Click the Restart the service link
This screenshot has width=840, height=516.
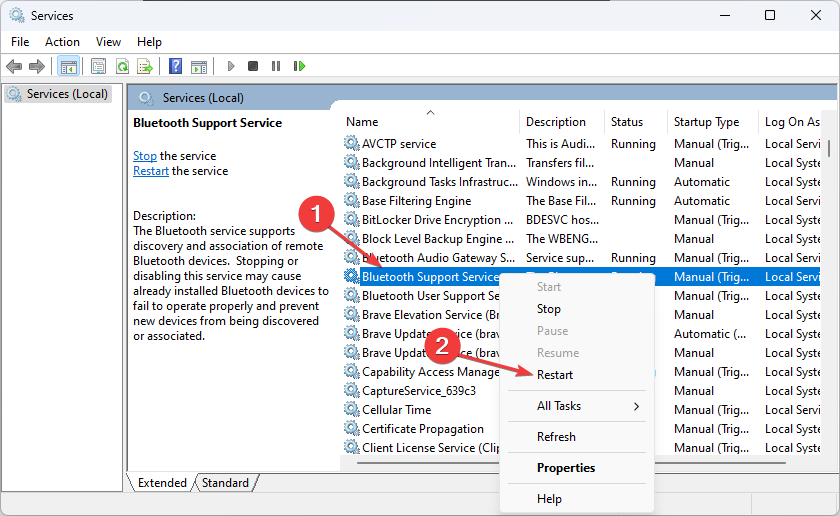tap(151, 171)
